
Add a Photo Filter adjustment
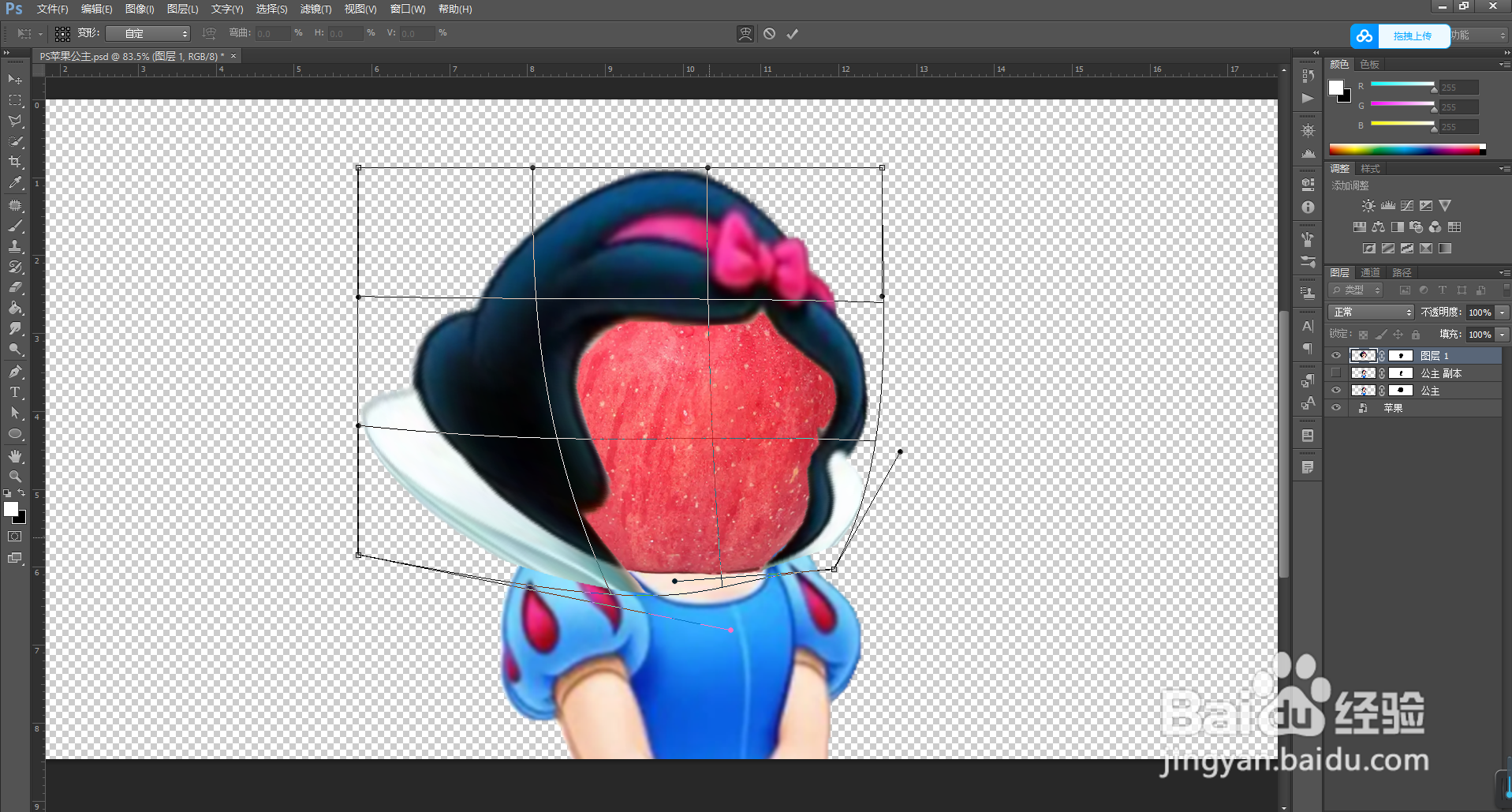[1417, 227]
